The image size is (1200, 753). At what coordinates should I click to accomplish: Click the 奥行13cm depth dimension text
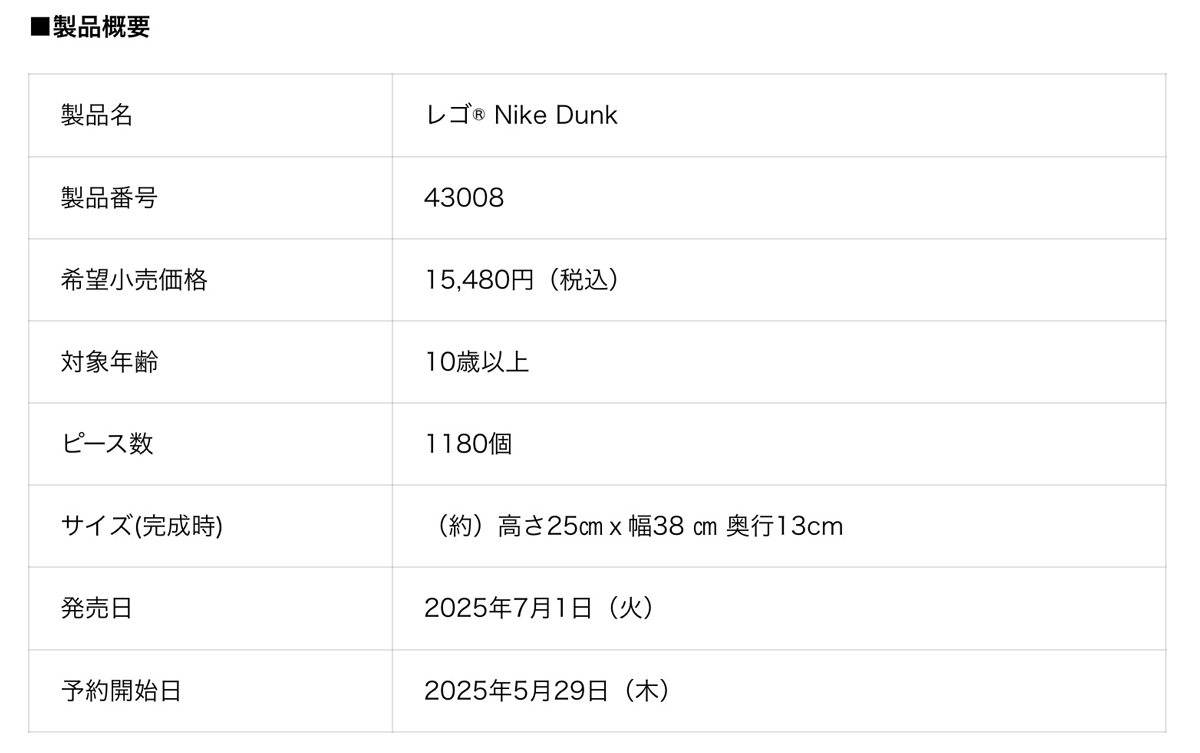click(x=785, y=526)
